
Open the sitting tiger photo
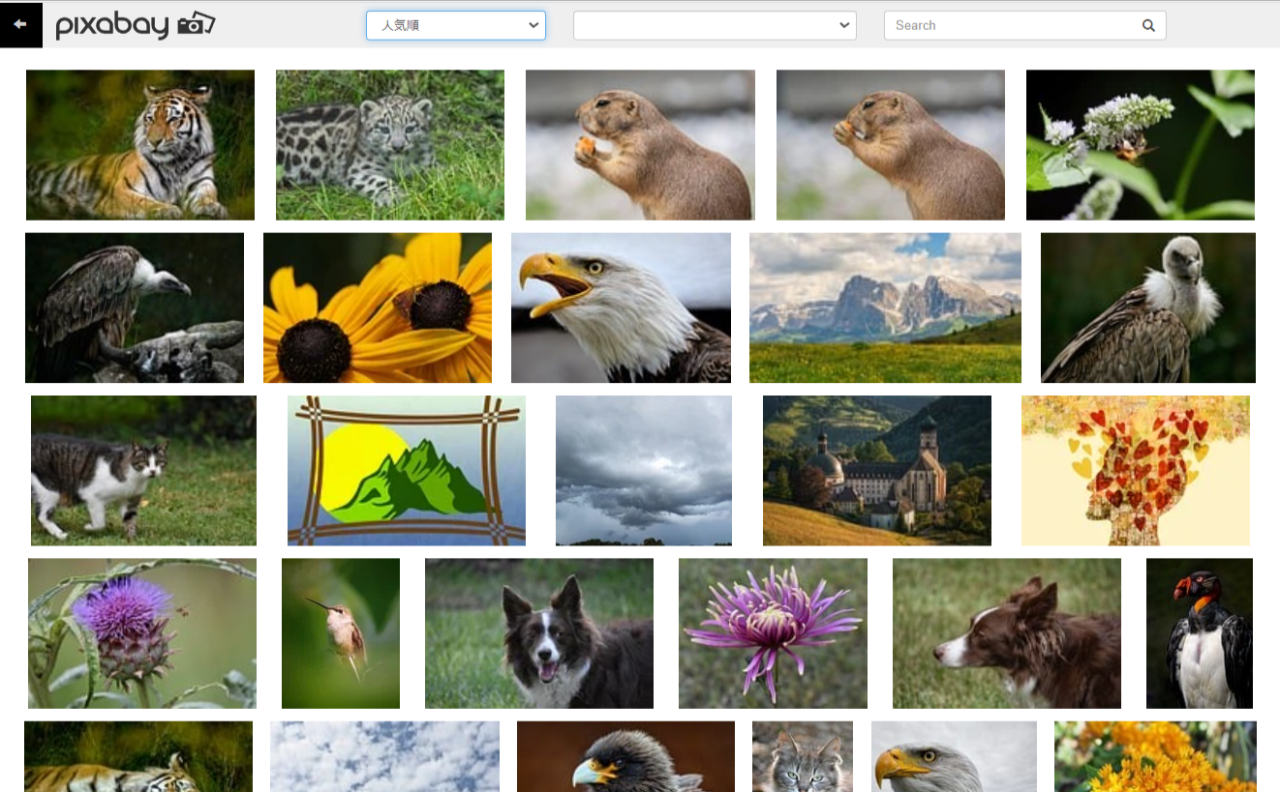point(140,145)
